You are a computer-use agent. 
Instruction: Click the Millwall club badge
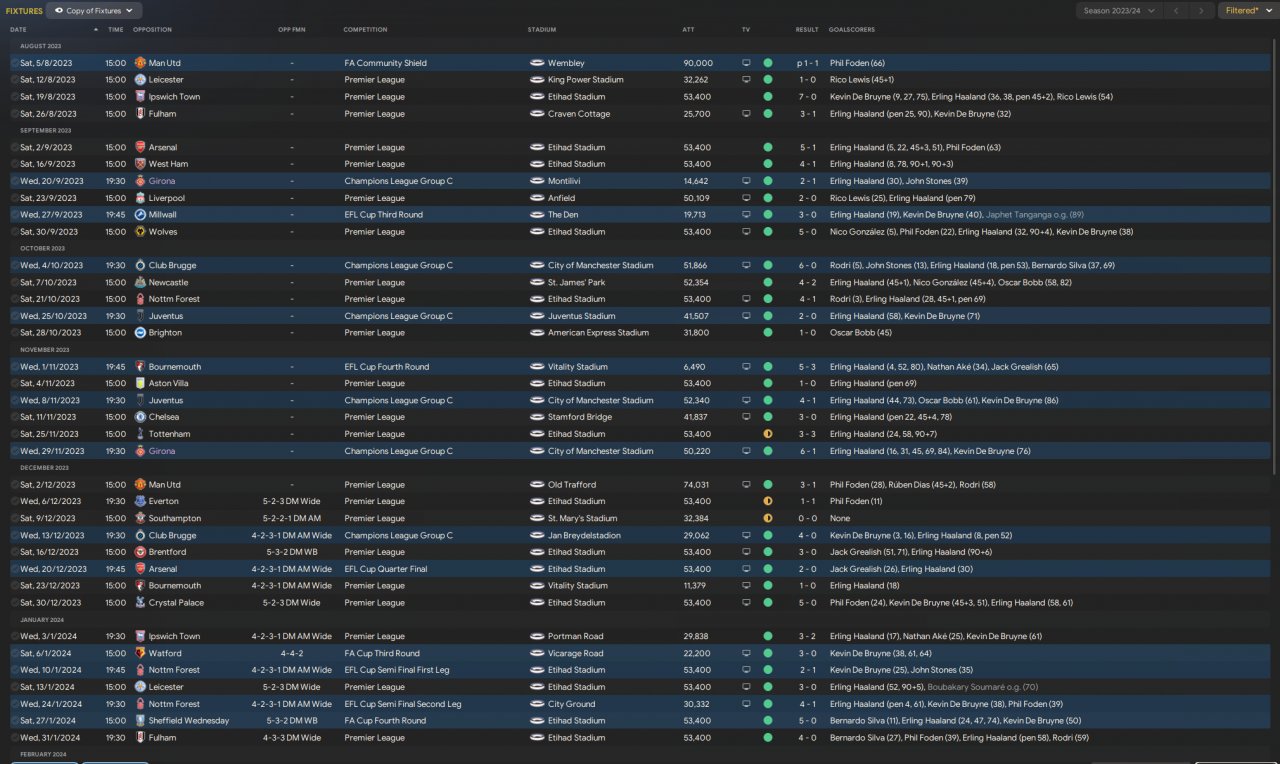[140, 215]
